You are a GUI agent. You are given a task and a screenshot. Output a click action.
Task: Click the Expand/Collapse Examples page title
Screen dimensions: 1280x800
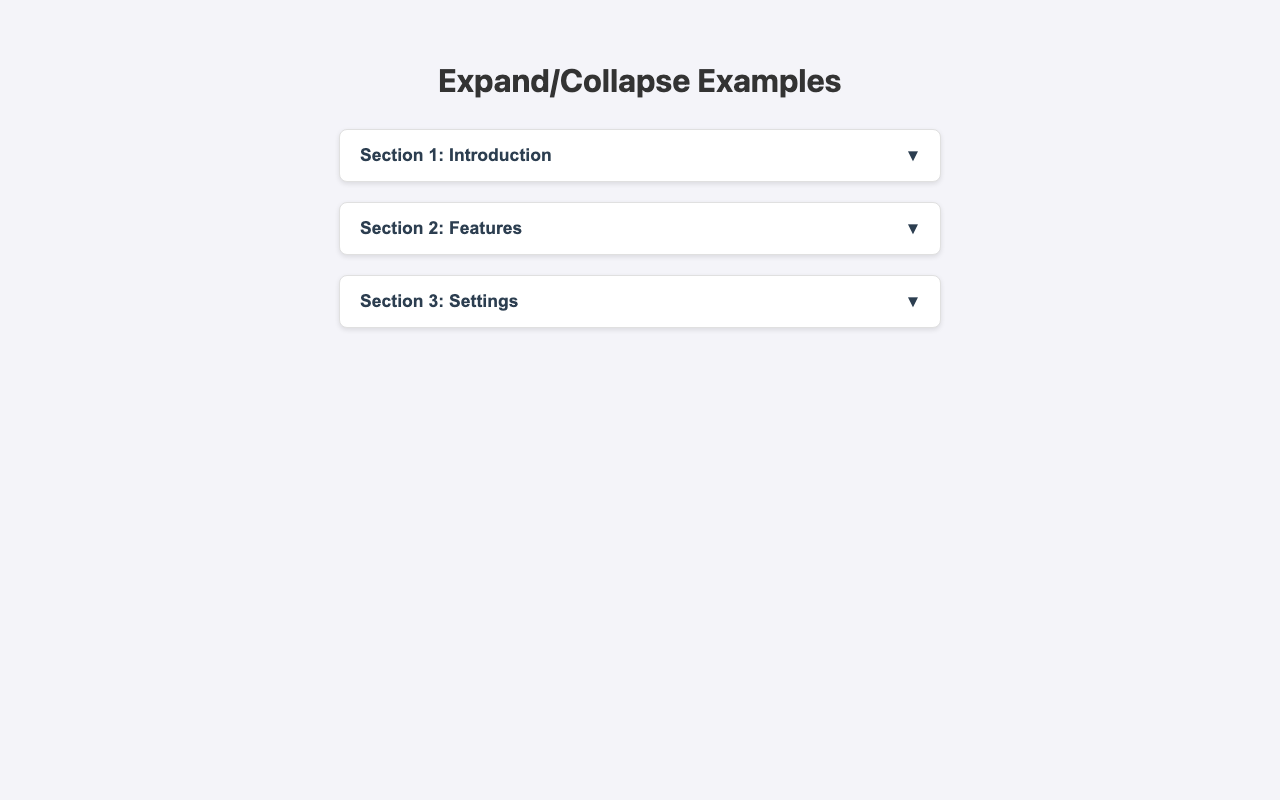640,81
